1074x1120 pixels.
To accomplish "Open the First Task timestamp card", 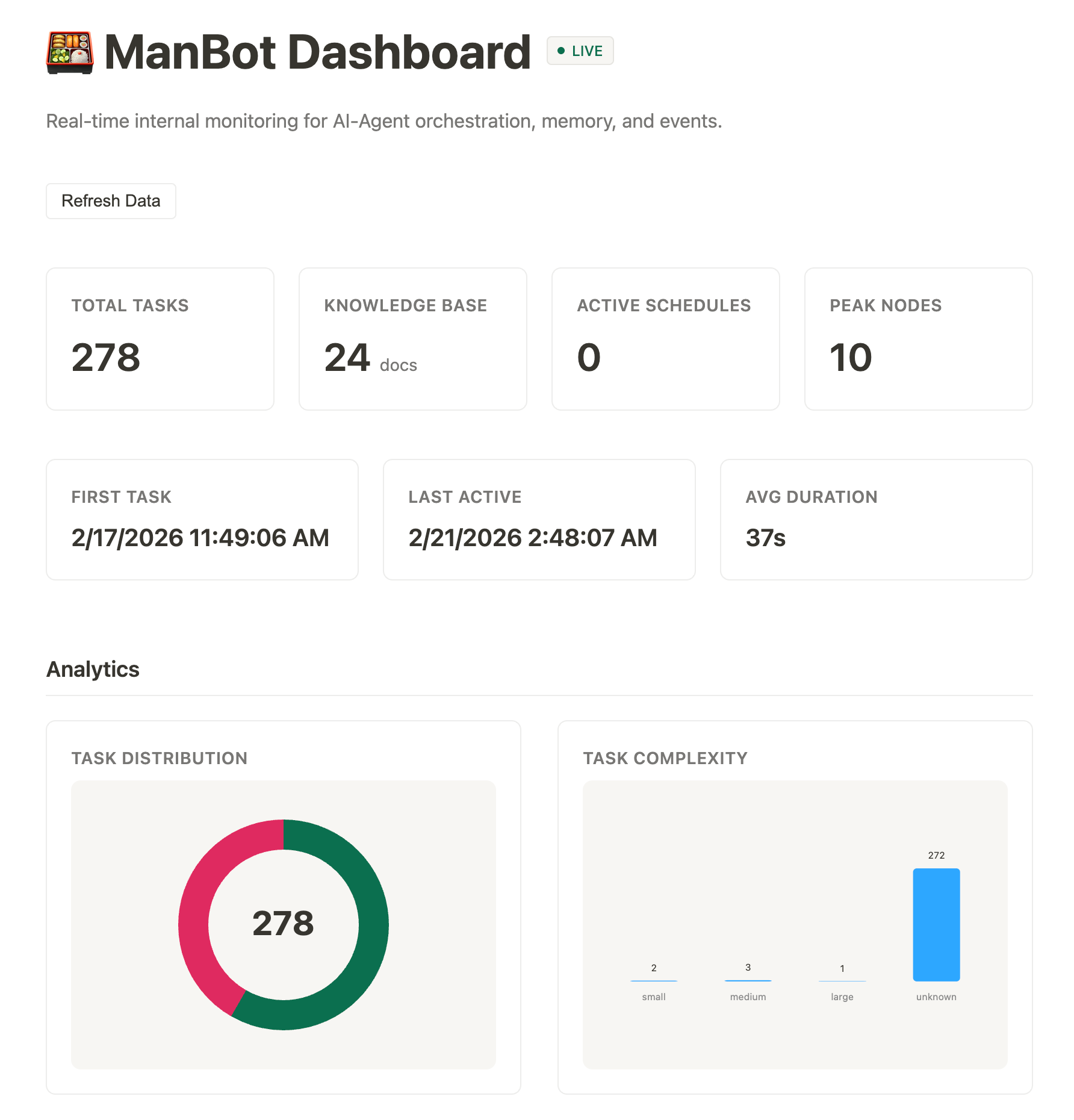I will [202, 518].
